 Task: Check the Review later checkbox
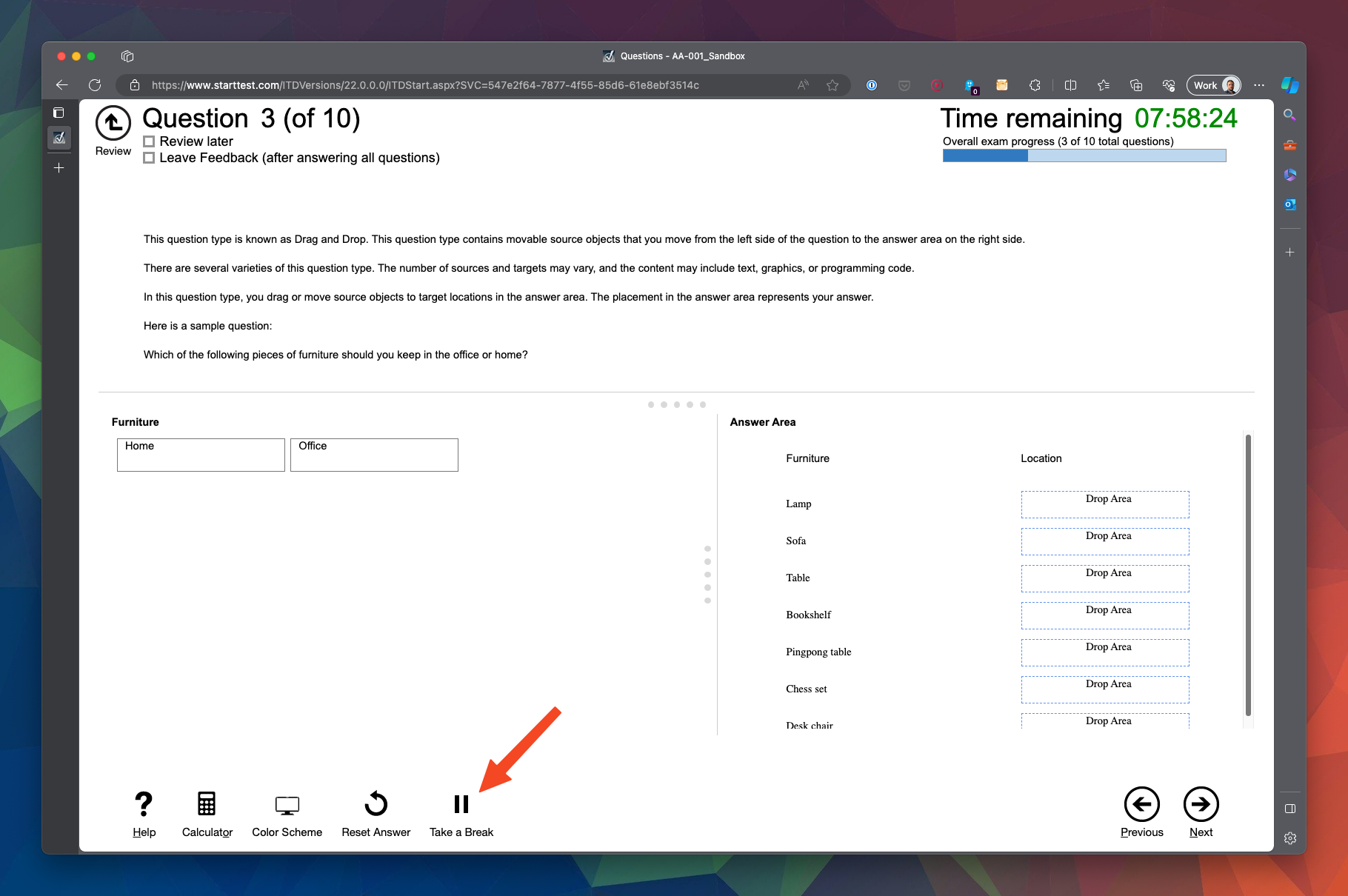tap(149, 141)
